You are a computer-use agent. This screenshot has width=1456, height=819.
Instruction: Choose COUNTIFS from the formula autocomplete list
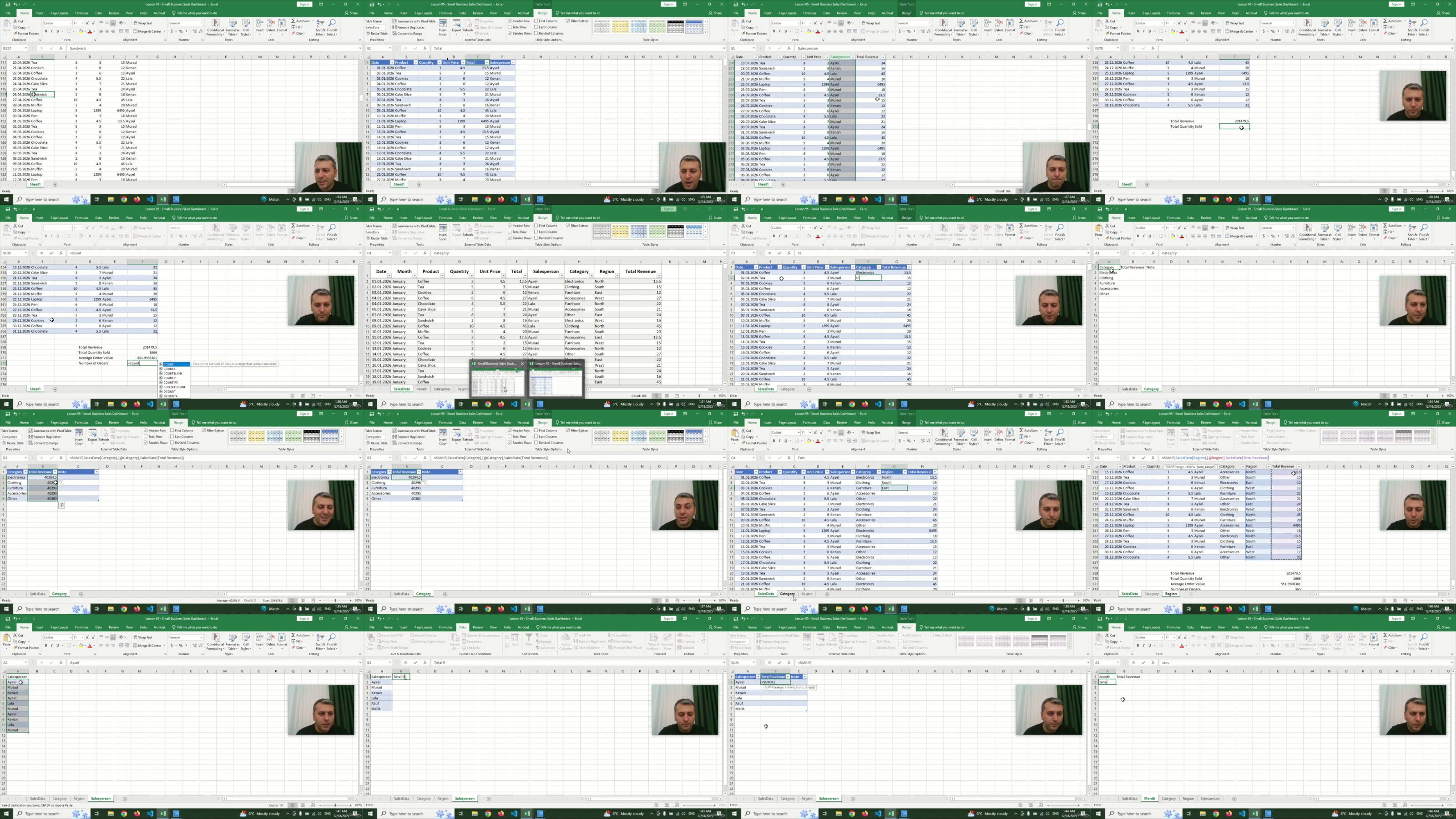(x=171, y=382)
